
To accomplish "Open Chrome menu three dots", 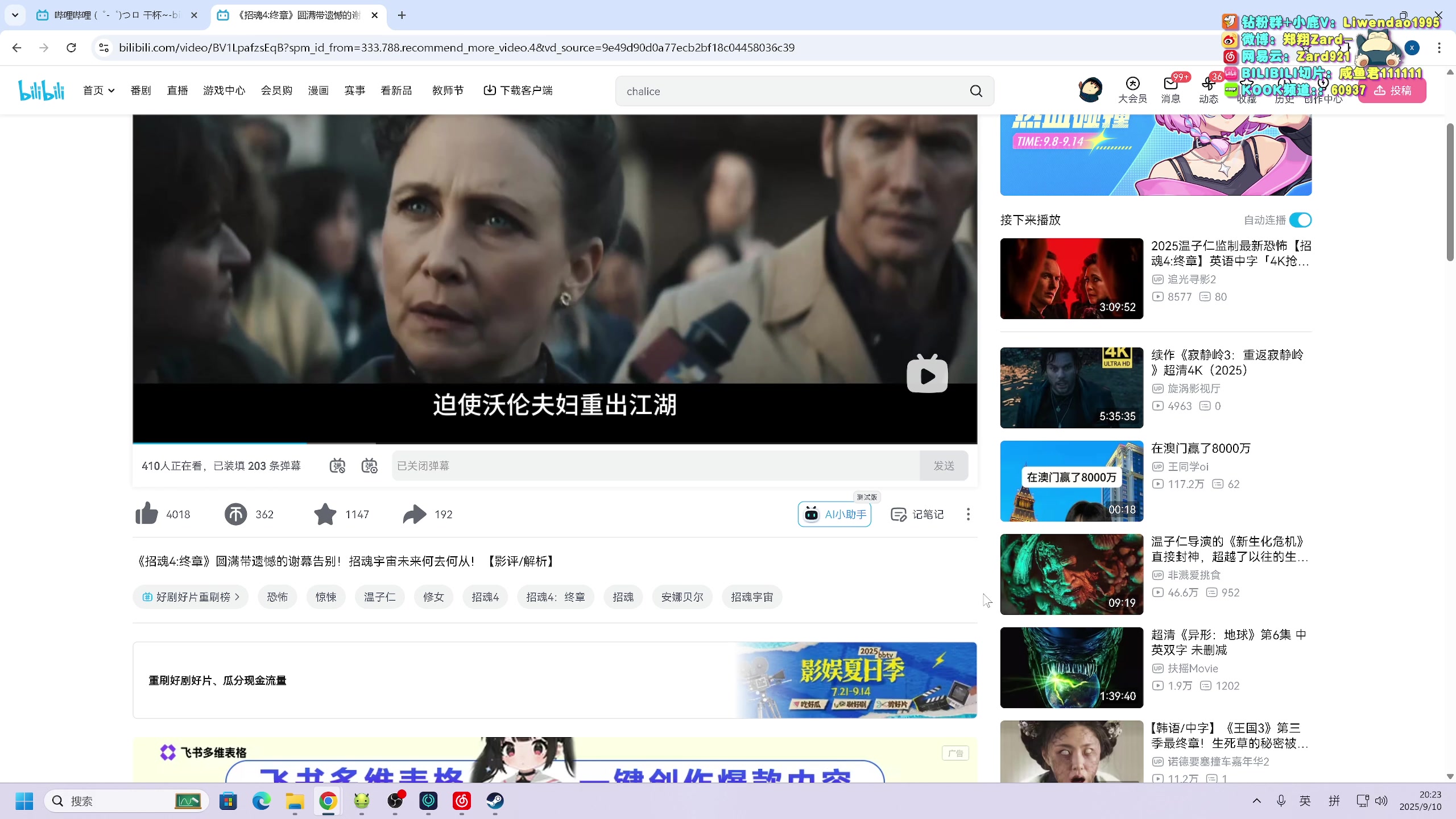I will 1439,48.
